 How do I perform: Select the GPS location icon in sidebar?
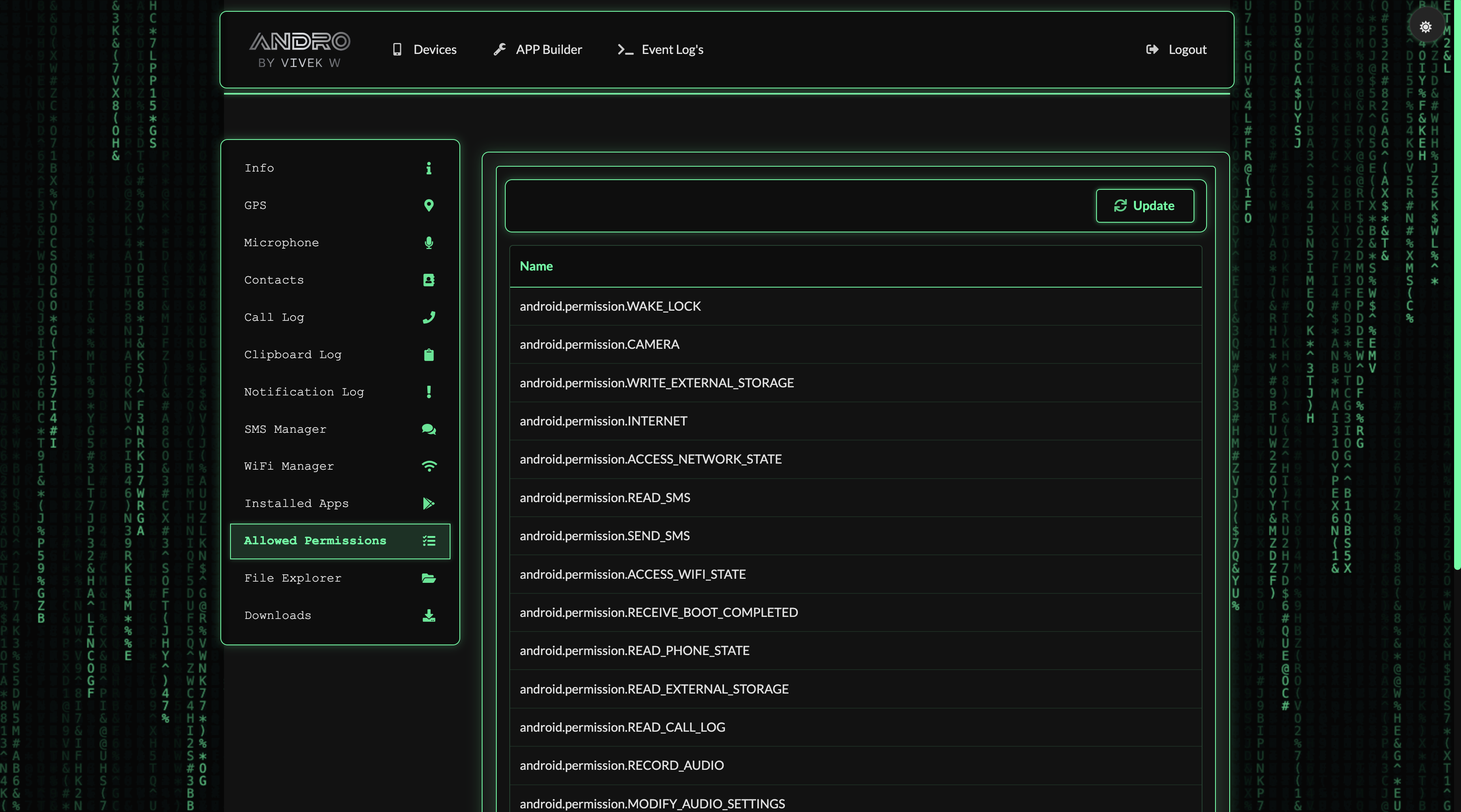pos(429,205)
